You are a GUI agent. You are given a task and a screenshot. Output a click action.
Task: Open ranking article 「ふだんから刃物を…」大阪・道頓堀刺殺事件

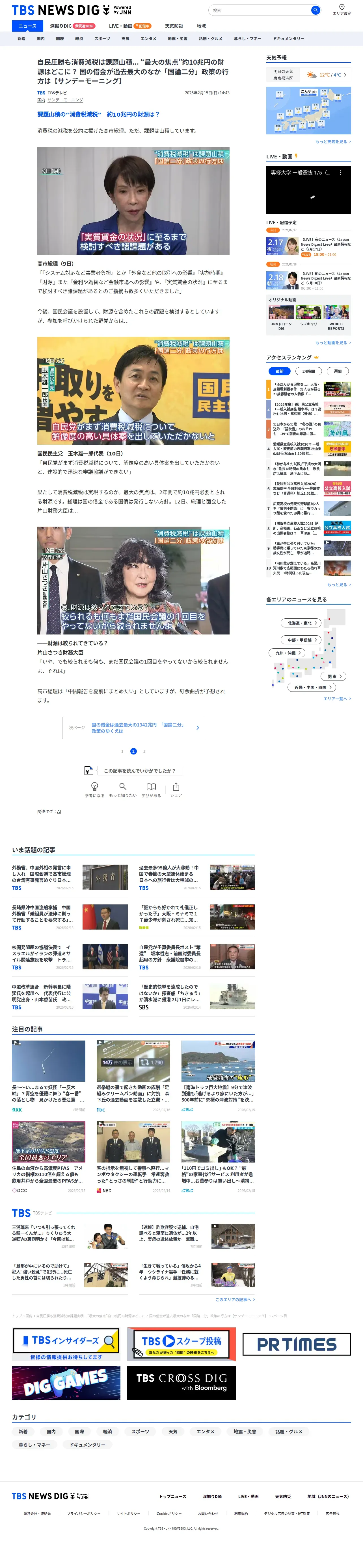[x=309, y=389]
